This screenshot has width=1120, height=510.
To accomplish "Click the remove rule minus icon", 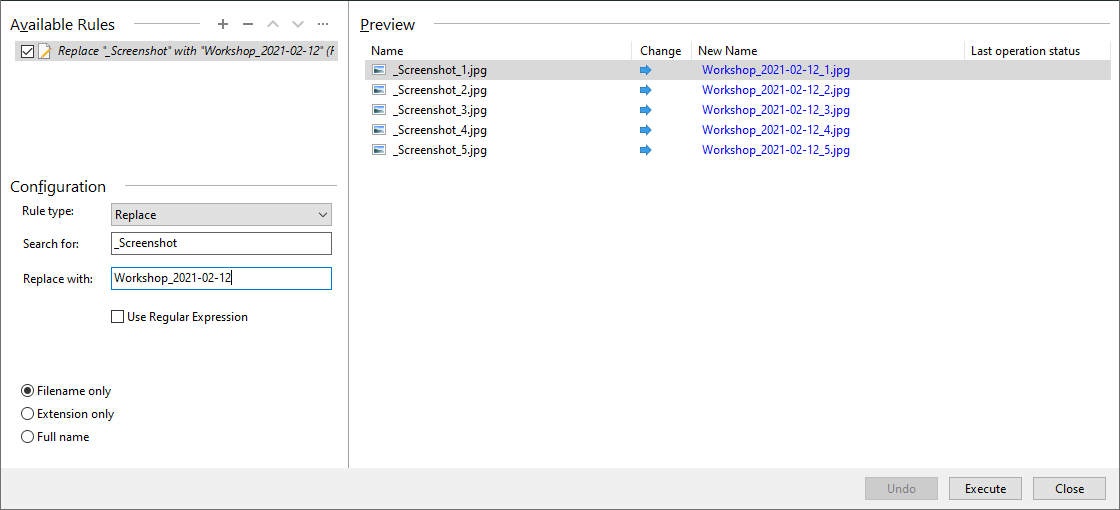I will 248,24.
